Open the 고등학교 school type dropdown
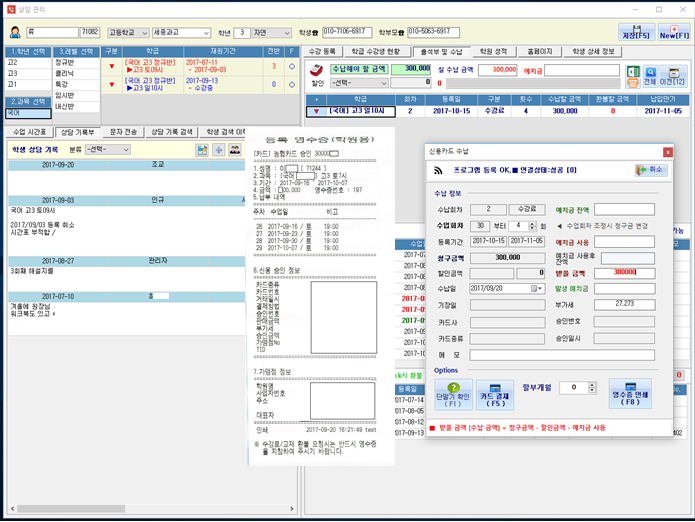 coord(145,32)
